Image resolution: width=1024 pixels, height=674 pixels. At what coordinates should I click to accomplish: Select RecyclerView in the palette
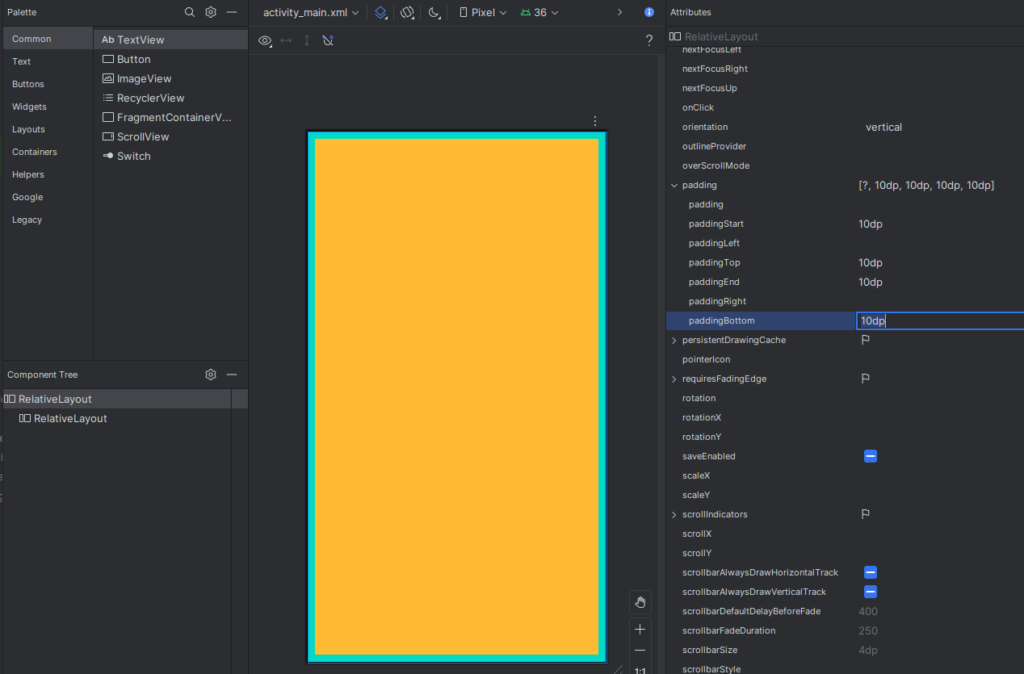[170, 98]
